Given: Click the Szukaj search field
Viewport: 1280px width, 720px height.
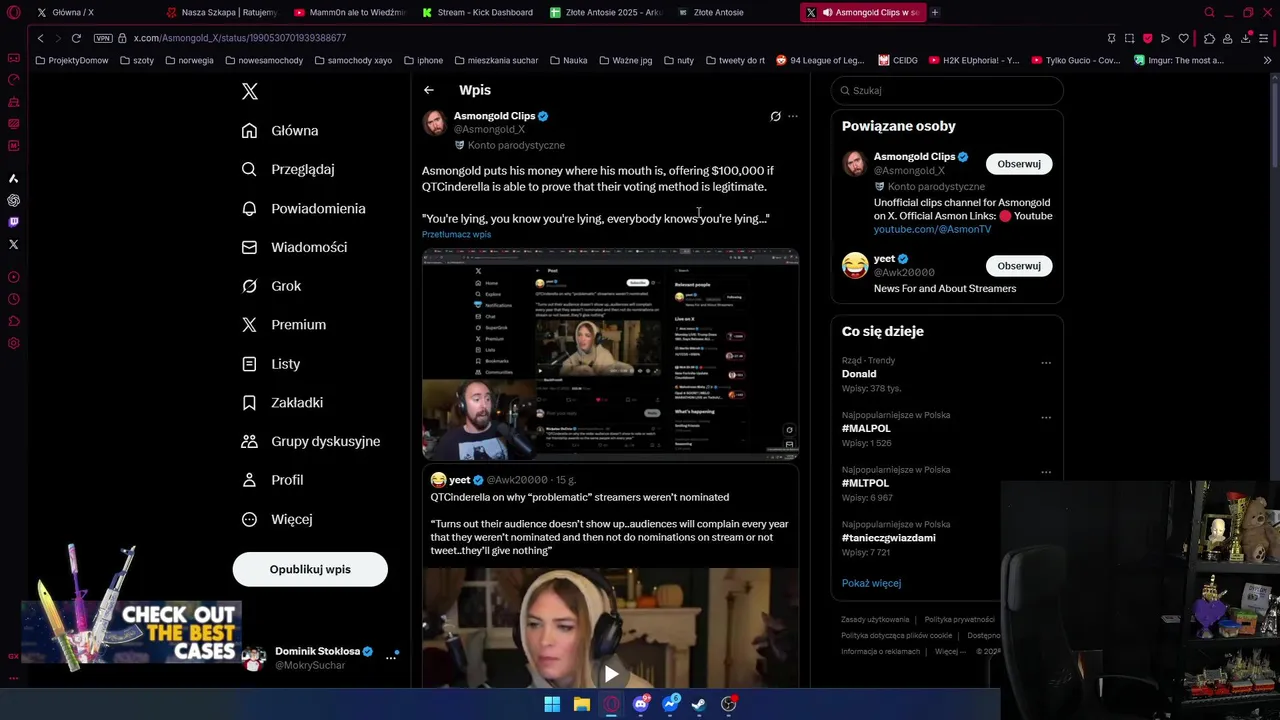Looking at the screenshot, I should point(947,90).
